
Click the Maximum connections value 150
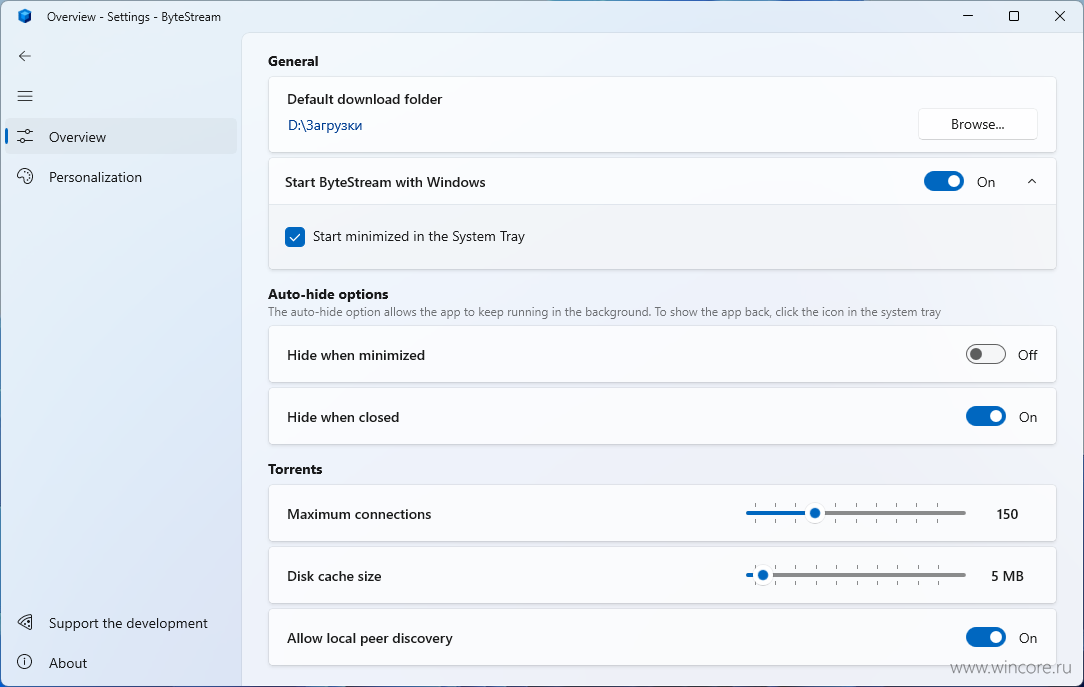click(1007, 514)
